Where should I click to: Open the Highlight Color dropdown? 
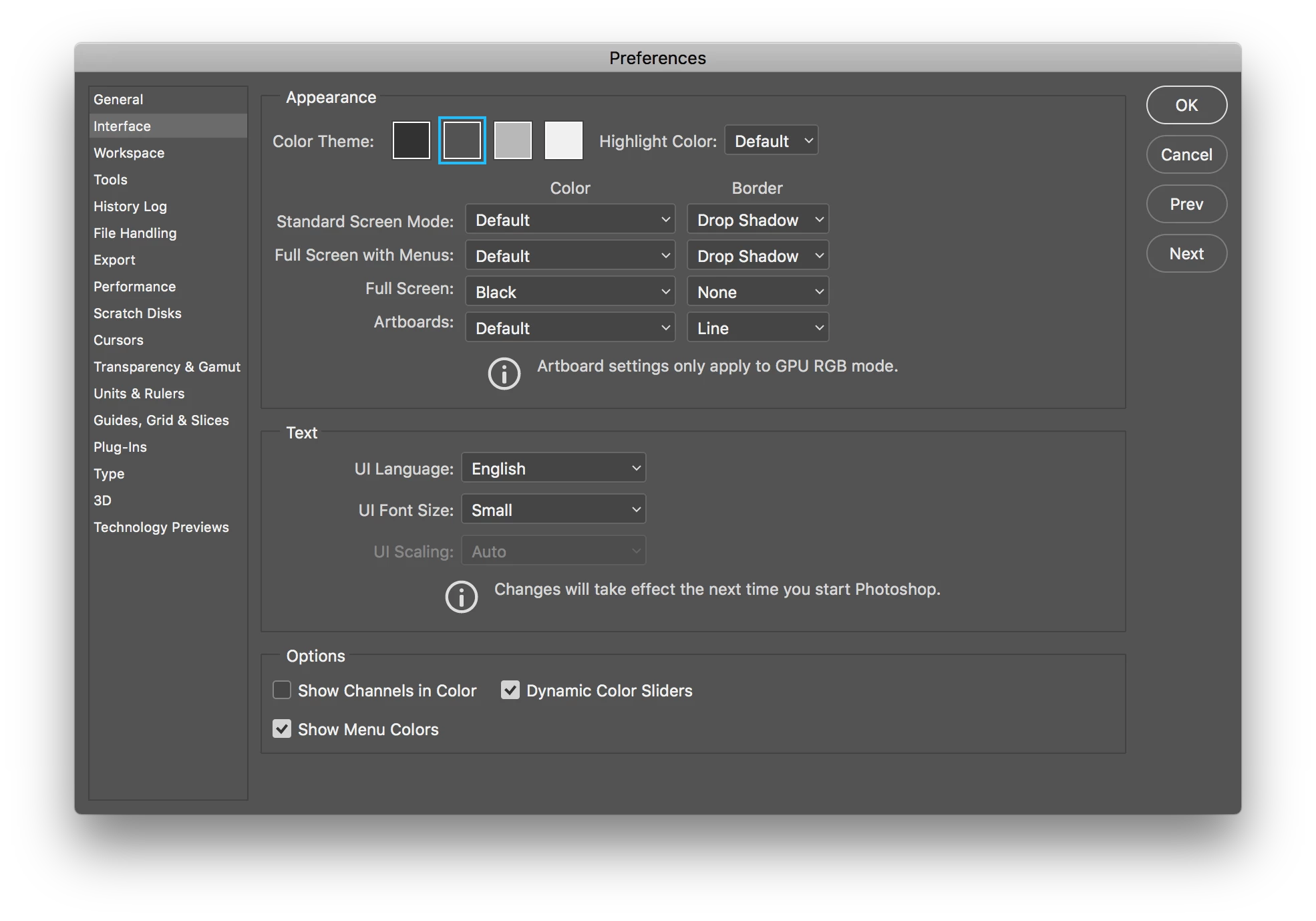[x=771, y=140]
